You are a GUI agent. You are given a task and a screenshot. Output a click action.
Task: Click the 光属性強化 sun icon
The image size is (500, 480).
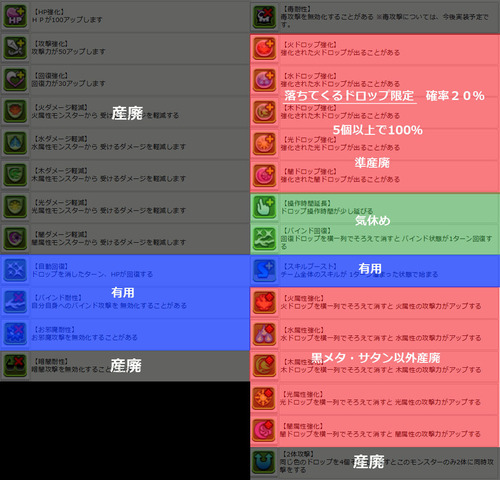pyautogui.click(x=264, y=398)
